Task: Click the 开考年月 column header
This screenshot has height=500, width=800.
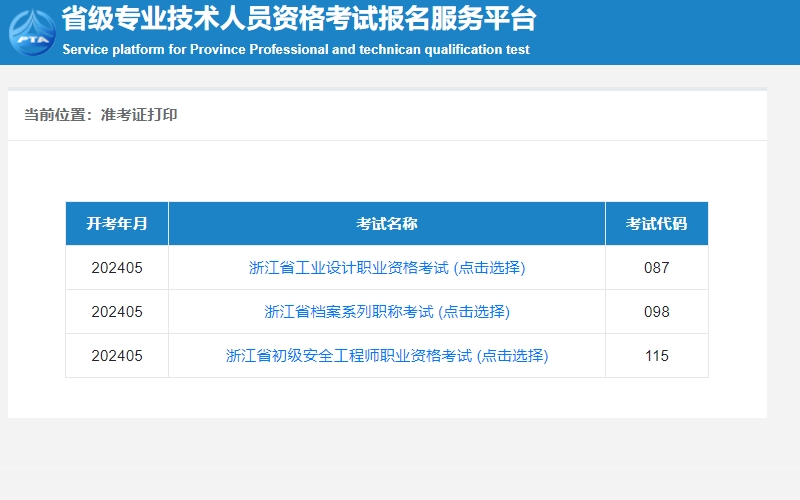Action: tap(117, 224)
